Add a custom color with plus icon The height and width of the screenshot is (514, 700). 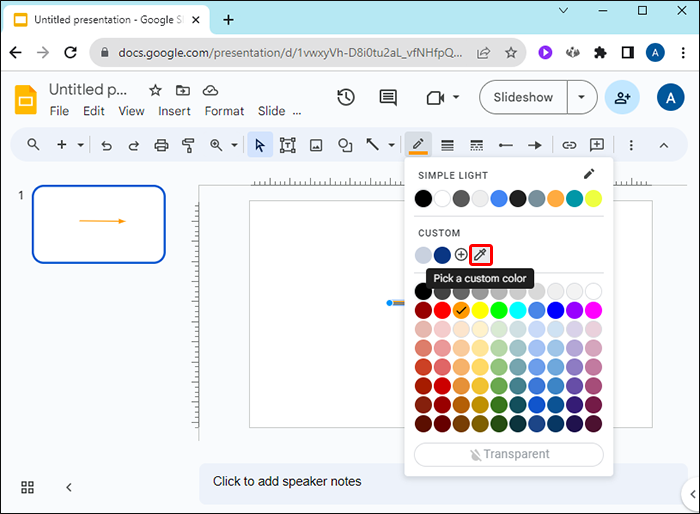click(x=461, y=255)
